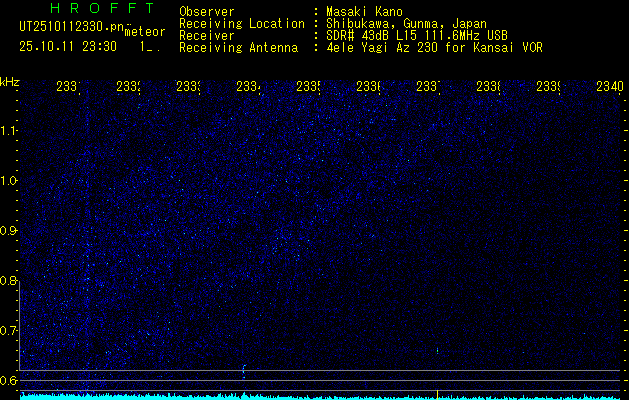Click the cyan signal level strip at bottom
629x400 pixels.
click(x=320, y=396)
